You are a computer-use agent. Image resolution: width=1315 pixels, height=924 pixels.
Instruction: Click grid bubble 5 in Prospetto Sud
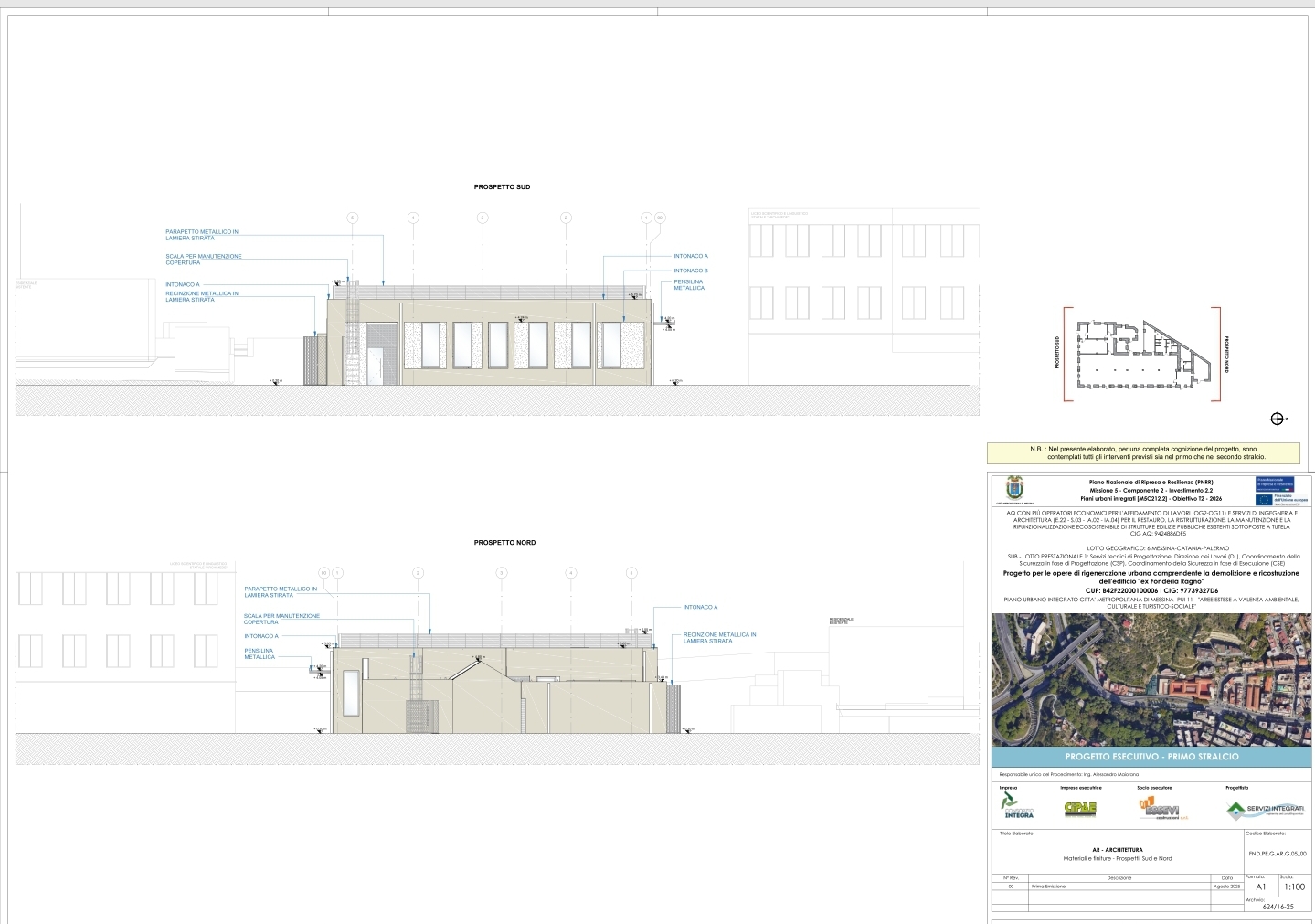coord(352,218)
